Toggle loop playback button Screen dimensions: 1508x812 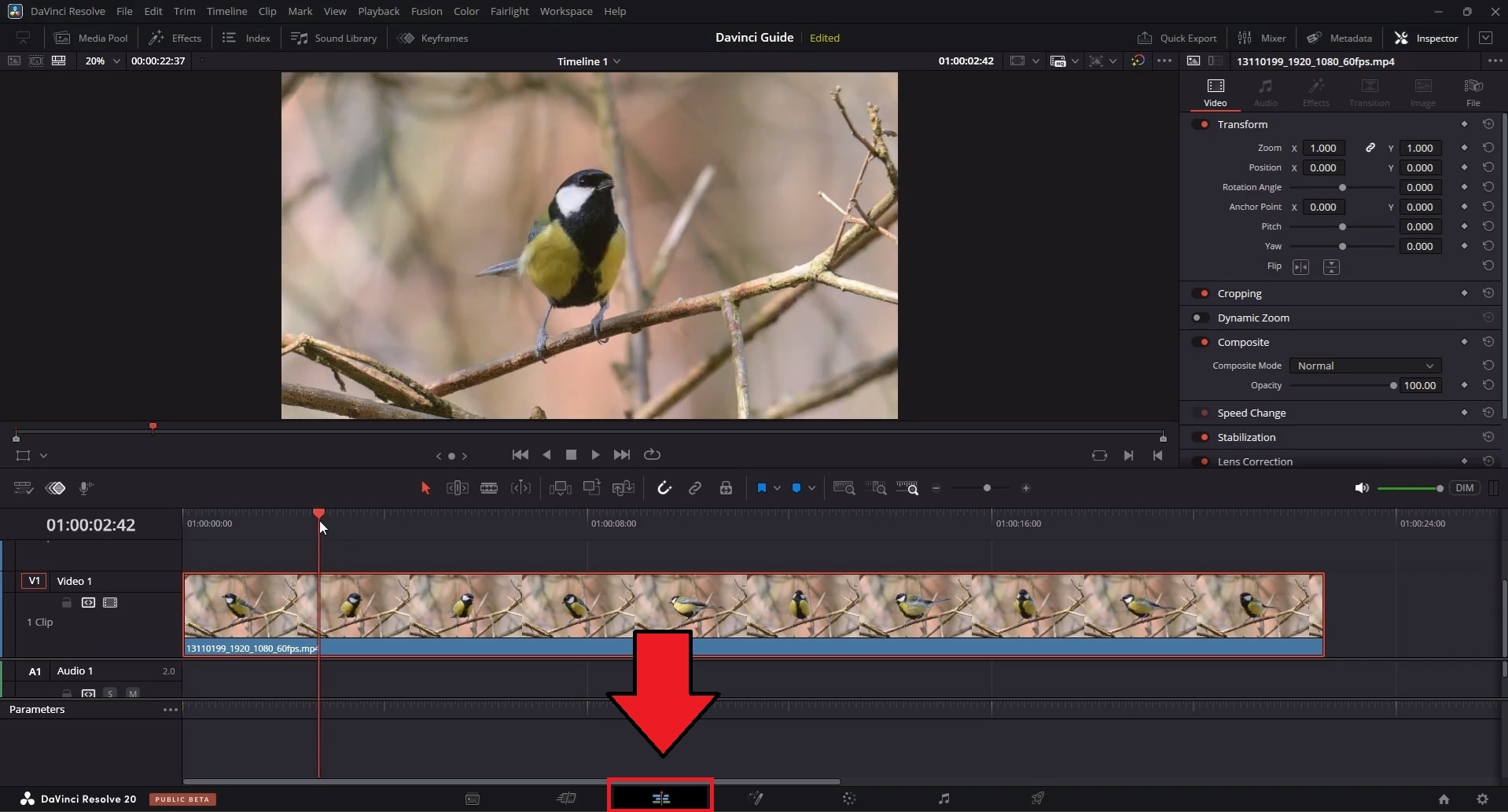652,455
